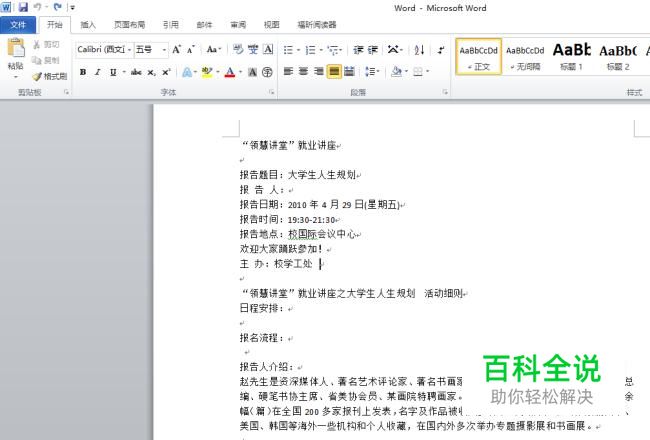Click the Grow Font button

(x=177, y=50)
